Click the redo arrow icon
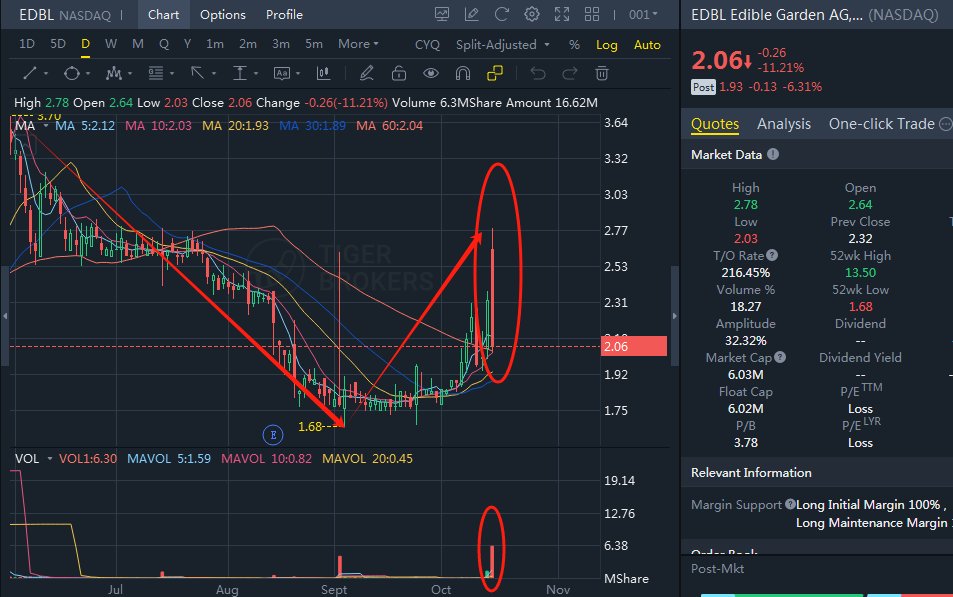Viewport: 953px width, 597px height. [x=569, y=74]
